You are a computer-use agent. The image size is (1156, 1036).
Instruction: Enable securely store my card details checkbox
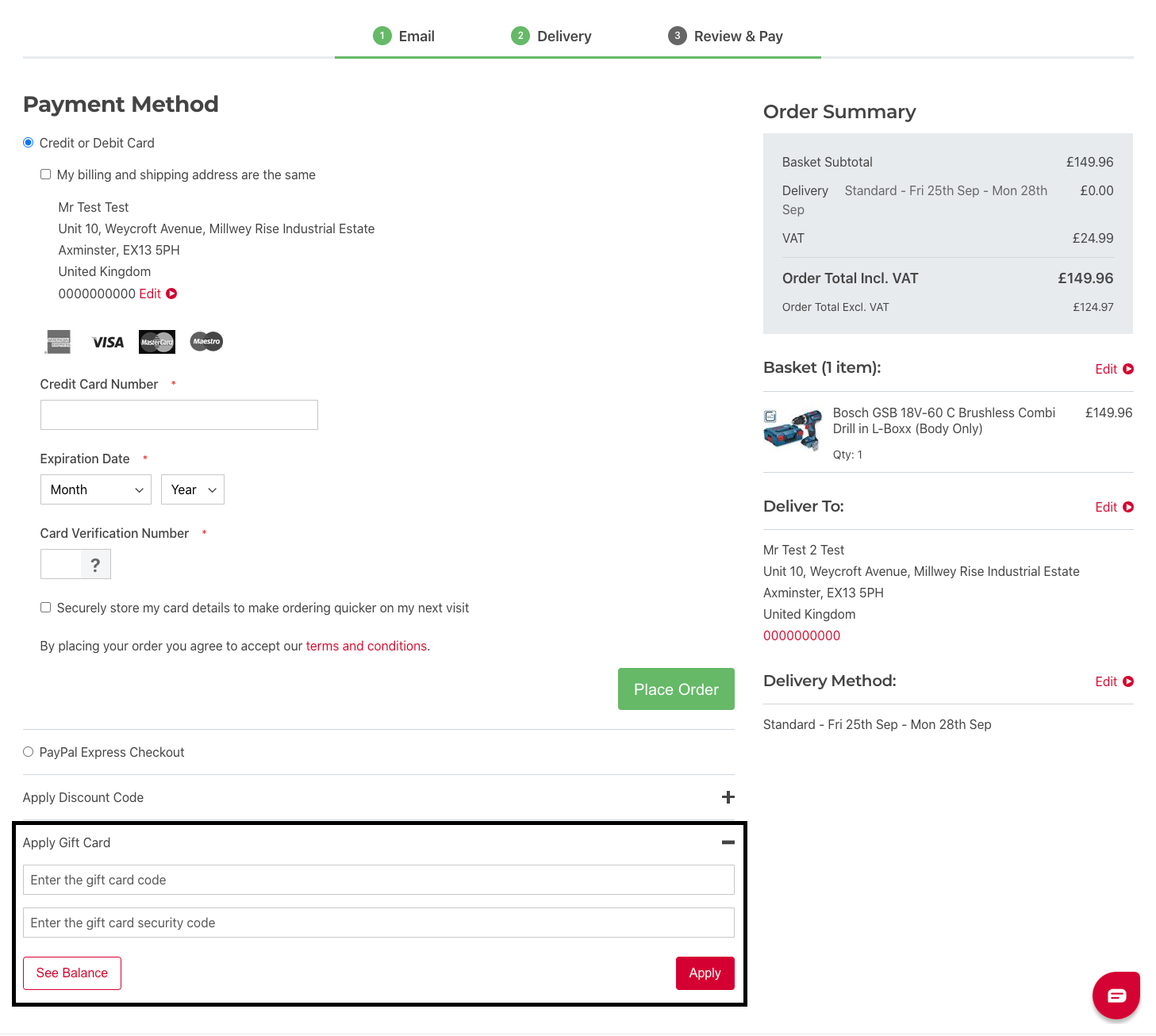46,608
